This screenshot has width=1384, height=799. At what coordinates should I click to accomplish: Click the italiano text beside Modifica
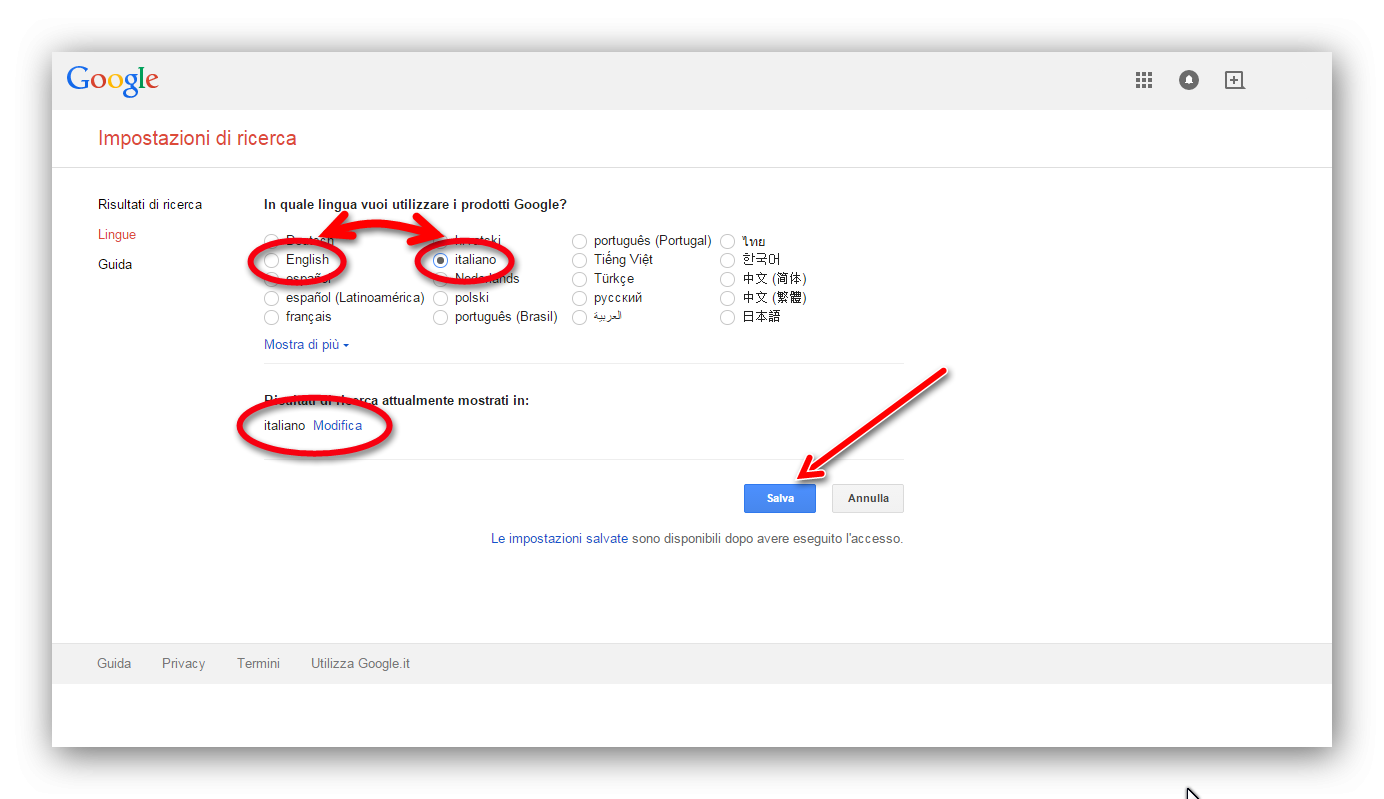click(285, 426)
